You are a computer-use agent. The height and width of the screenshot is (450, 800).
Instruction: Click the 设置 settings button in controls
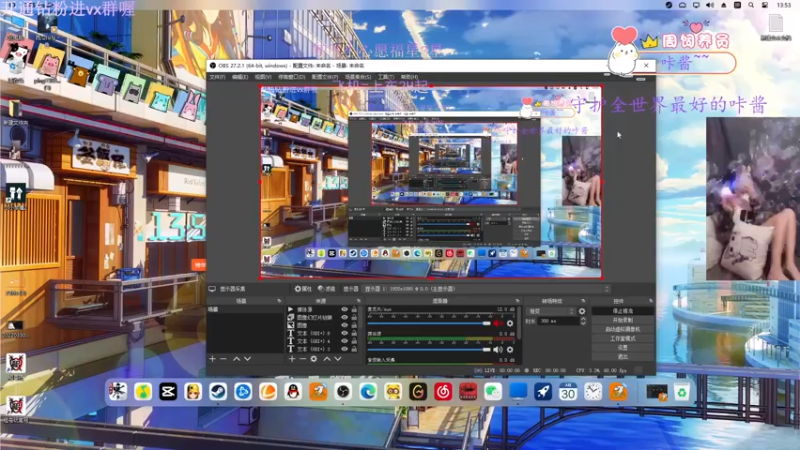622,347
